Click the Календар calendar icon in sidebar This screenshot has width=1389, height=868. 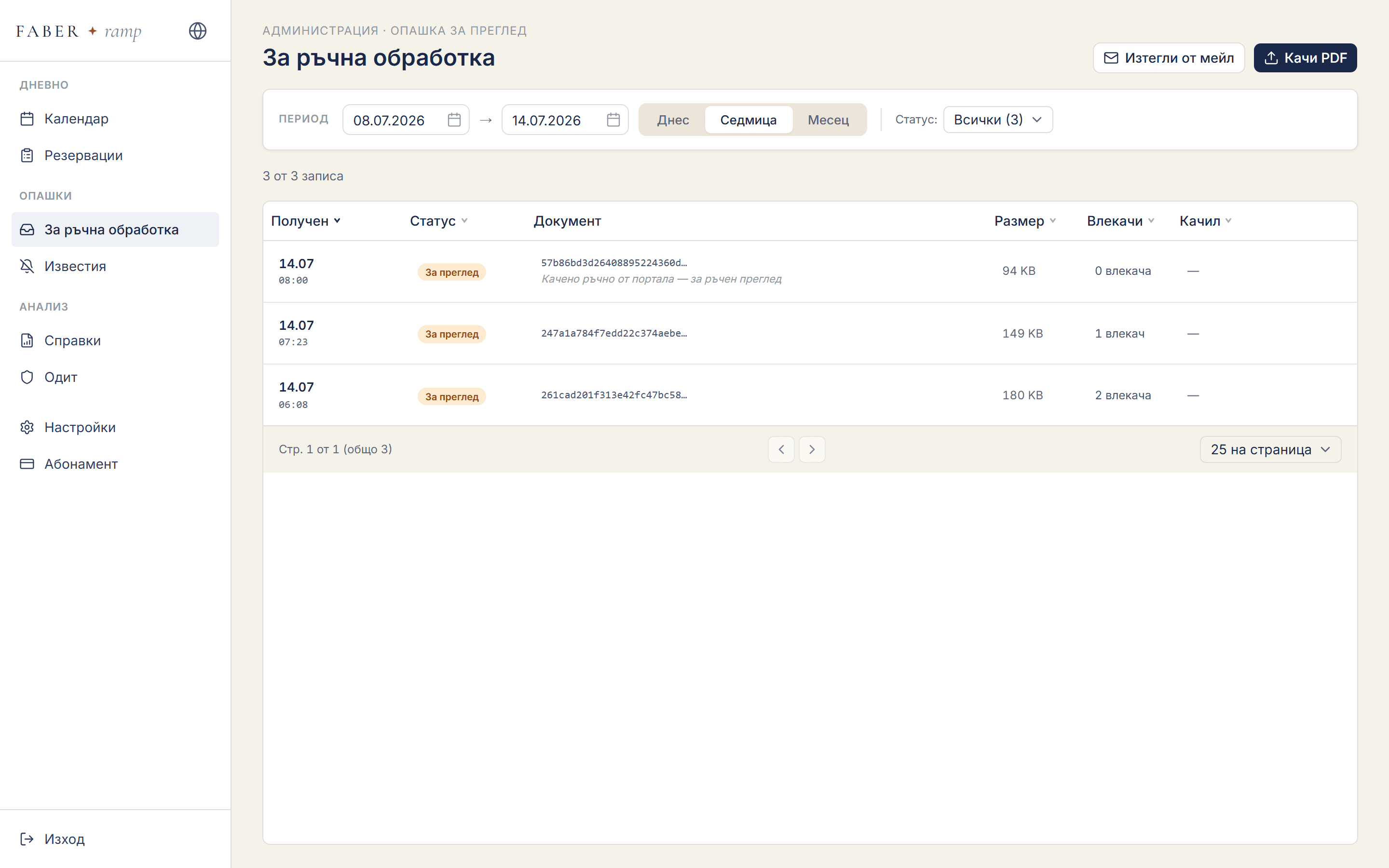(x=27, y=119)
